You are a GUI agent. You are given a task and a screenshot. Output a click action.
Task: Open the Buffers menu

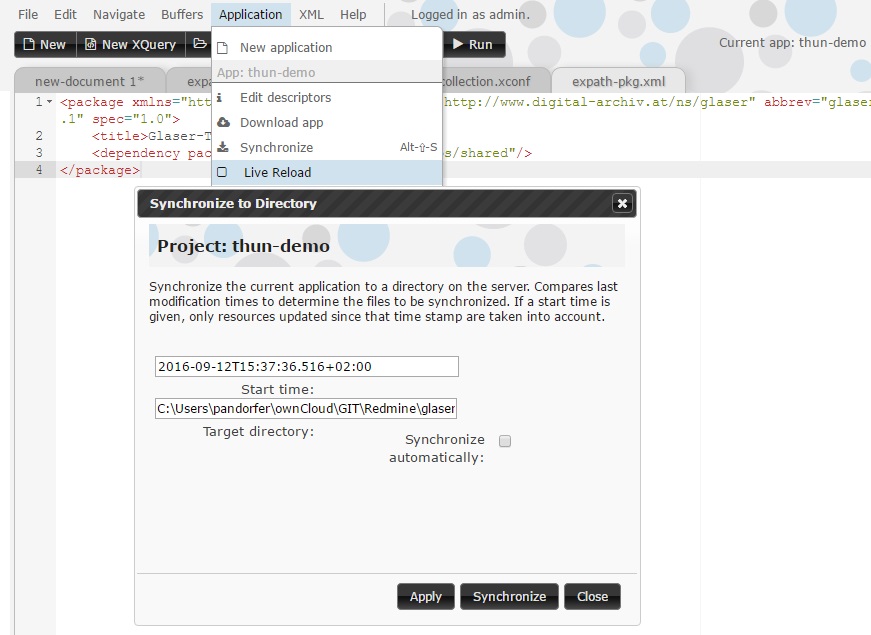[x=182, y=14]
